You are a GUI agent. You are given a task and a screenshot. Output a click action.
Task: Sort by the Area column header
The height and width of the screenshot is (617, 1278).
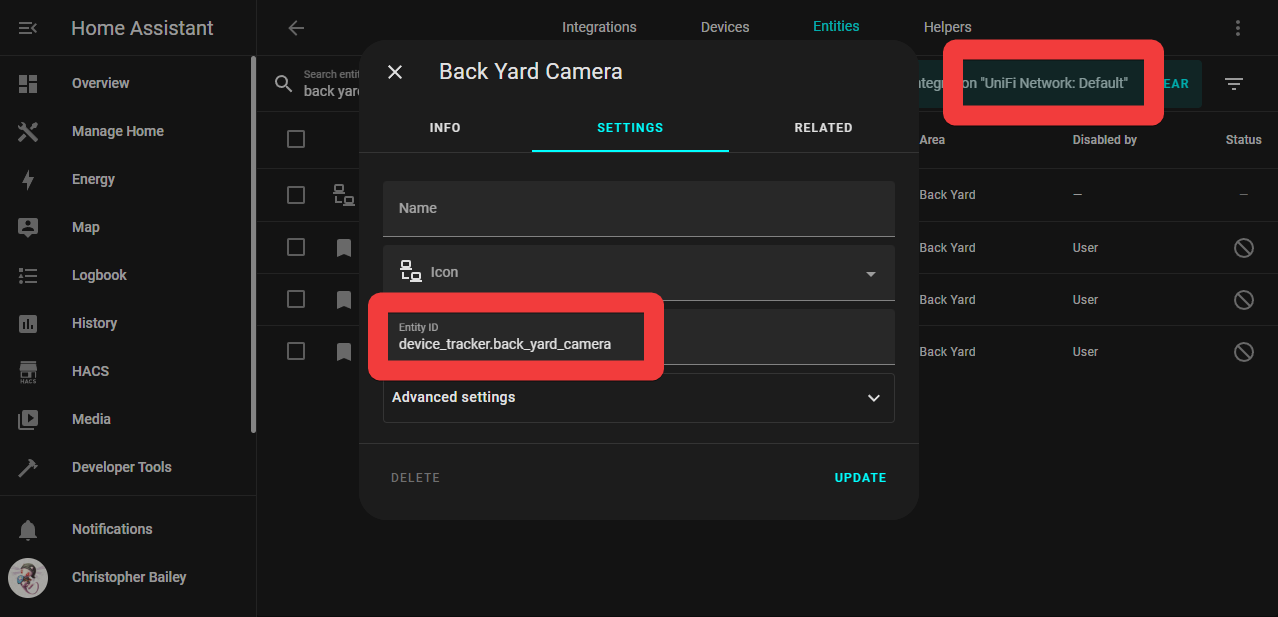932,140
